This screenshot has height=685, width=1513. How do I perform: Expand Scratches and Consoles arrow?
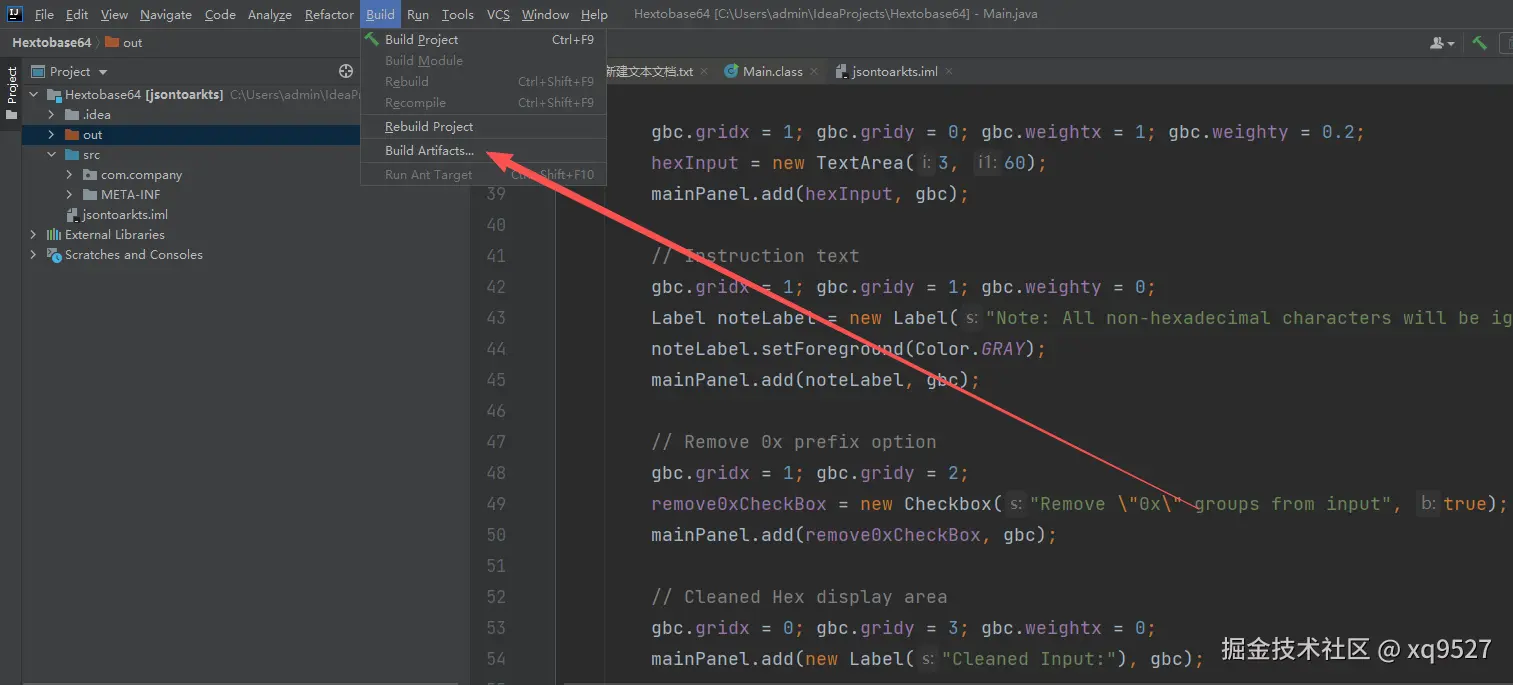(x=34, y=254)
